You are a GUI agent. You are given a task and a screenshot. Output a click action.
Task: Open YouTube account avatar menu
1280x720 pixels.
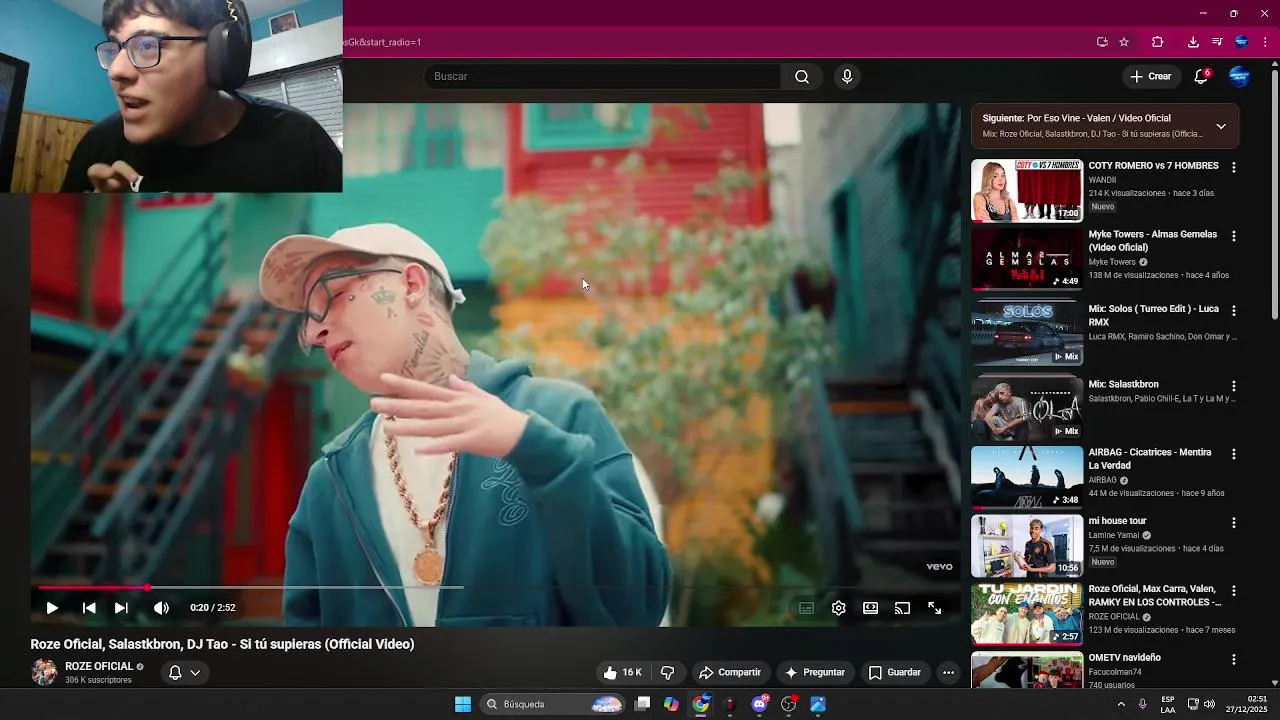pos(1239,76)
